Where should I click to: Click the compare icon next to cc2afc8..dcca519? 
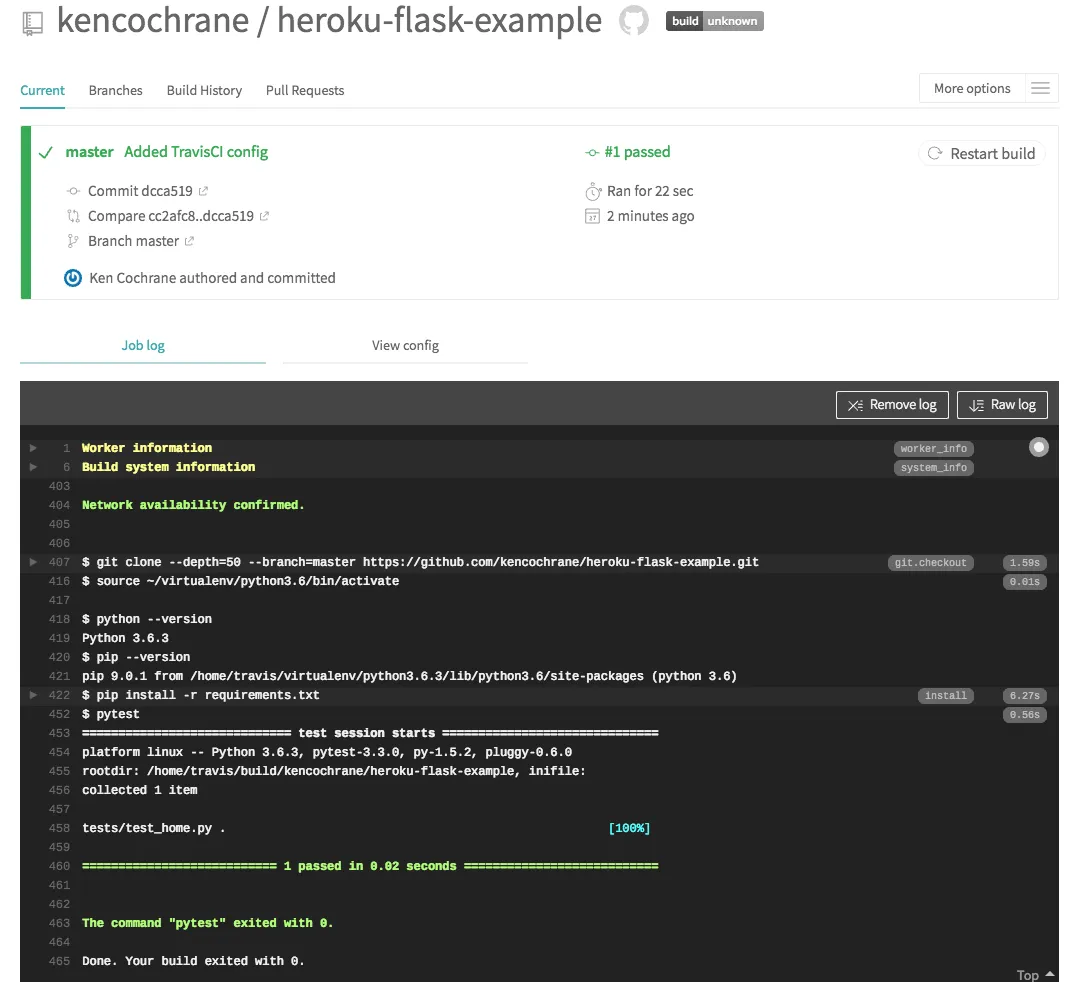coord(73,216)
